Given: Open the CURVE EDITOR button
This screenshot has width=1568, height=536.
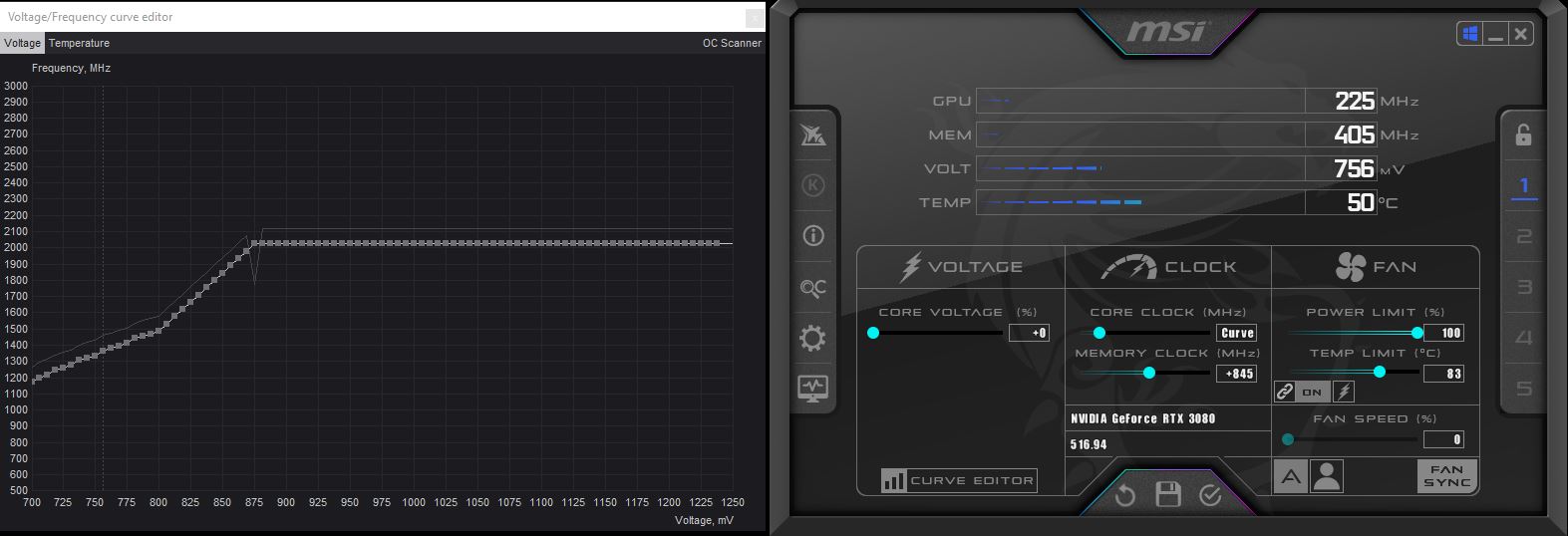Looking at the screenshot, I should (x=959, y=480).
